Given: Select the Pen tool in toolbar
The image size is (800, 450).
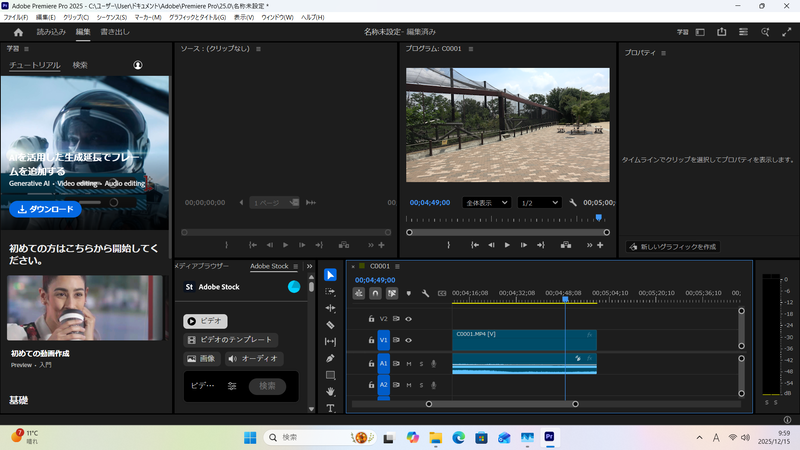Looking at the screenshot, I should (330, 358).
